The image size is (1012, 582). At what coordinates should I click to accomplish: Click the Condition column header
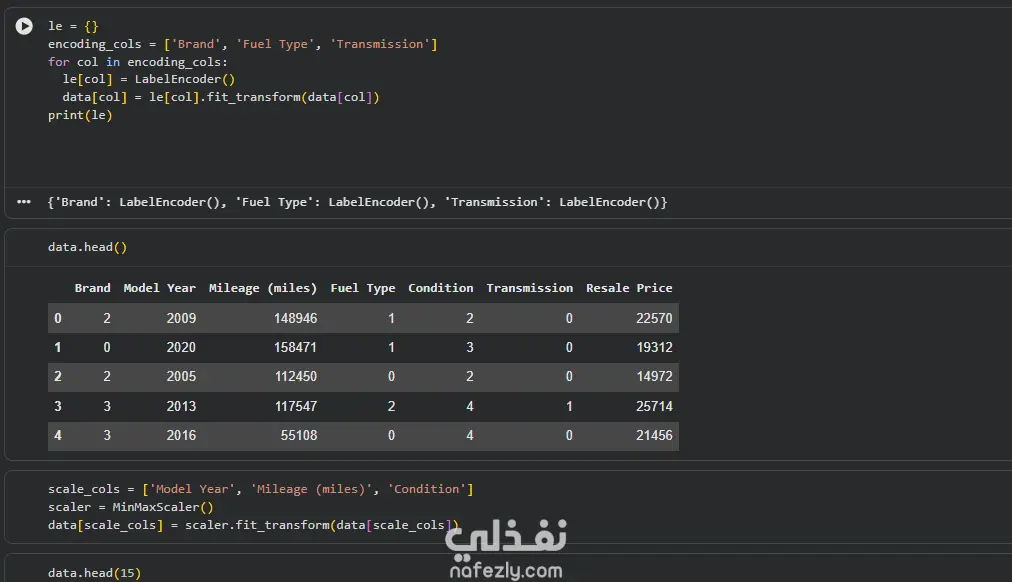coord(441,288)
